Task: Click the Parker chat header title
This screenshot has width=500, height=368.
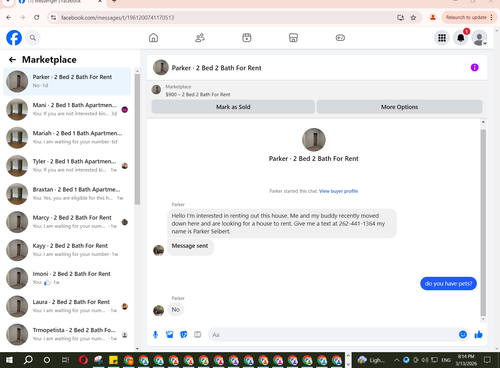Action: pyautogui.click(x=216, y=68)
